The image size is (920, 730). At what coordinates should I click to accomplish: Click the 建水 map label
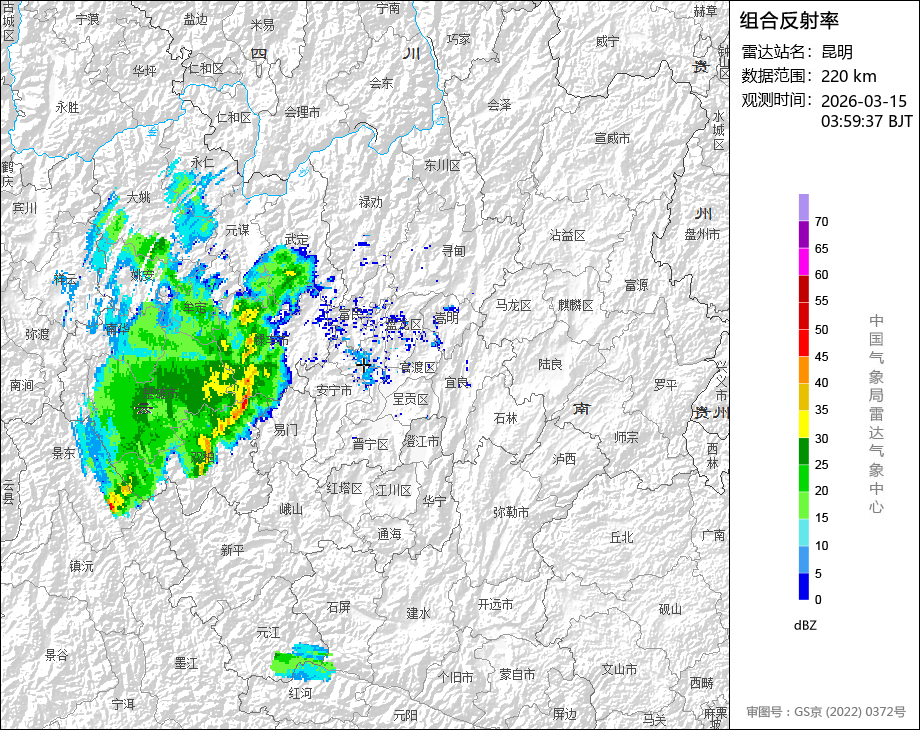point(418,613)
